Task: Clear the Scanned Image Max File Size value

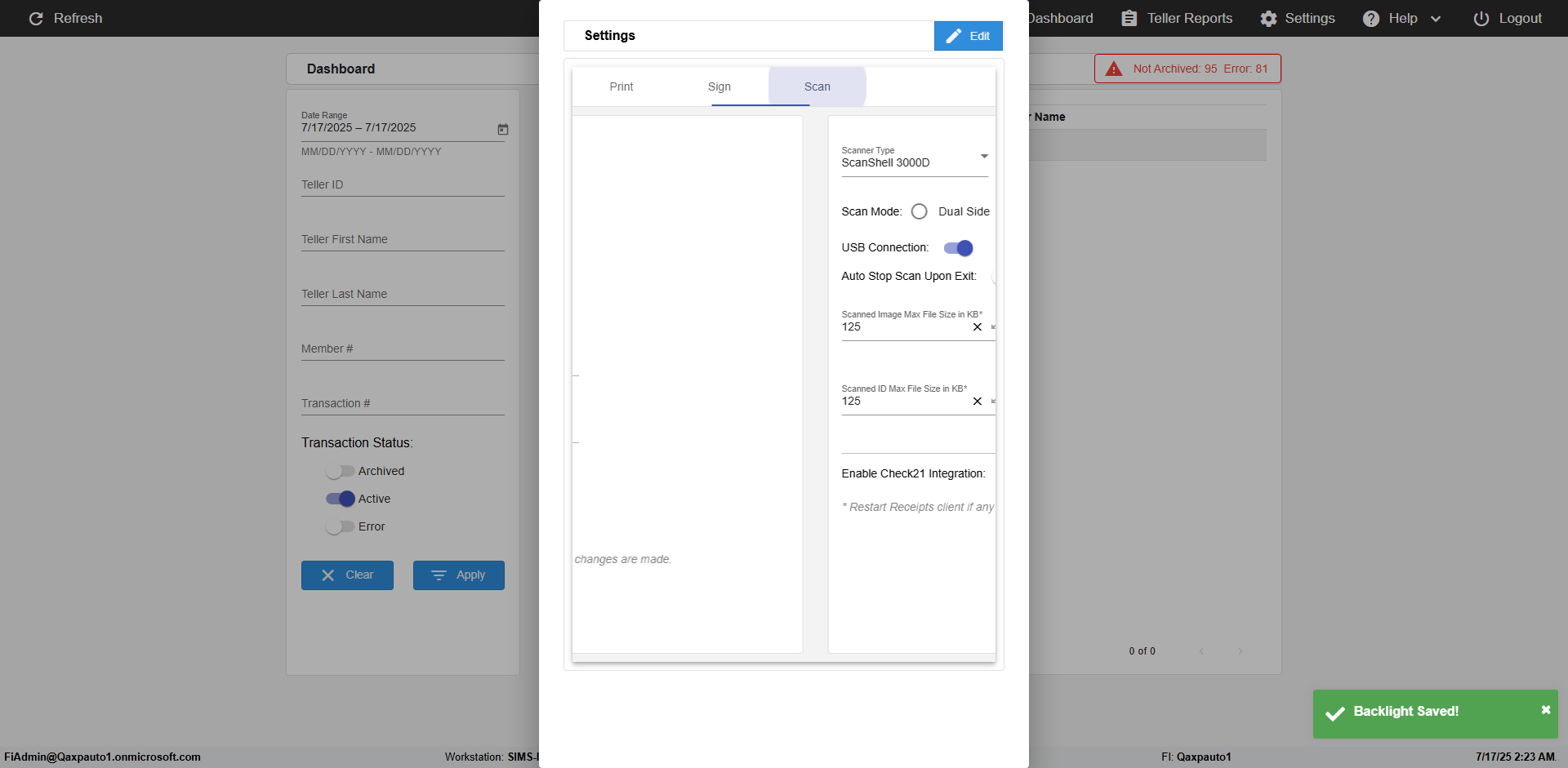Action: (978, 327)
